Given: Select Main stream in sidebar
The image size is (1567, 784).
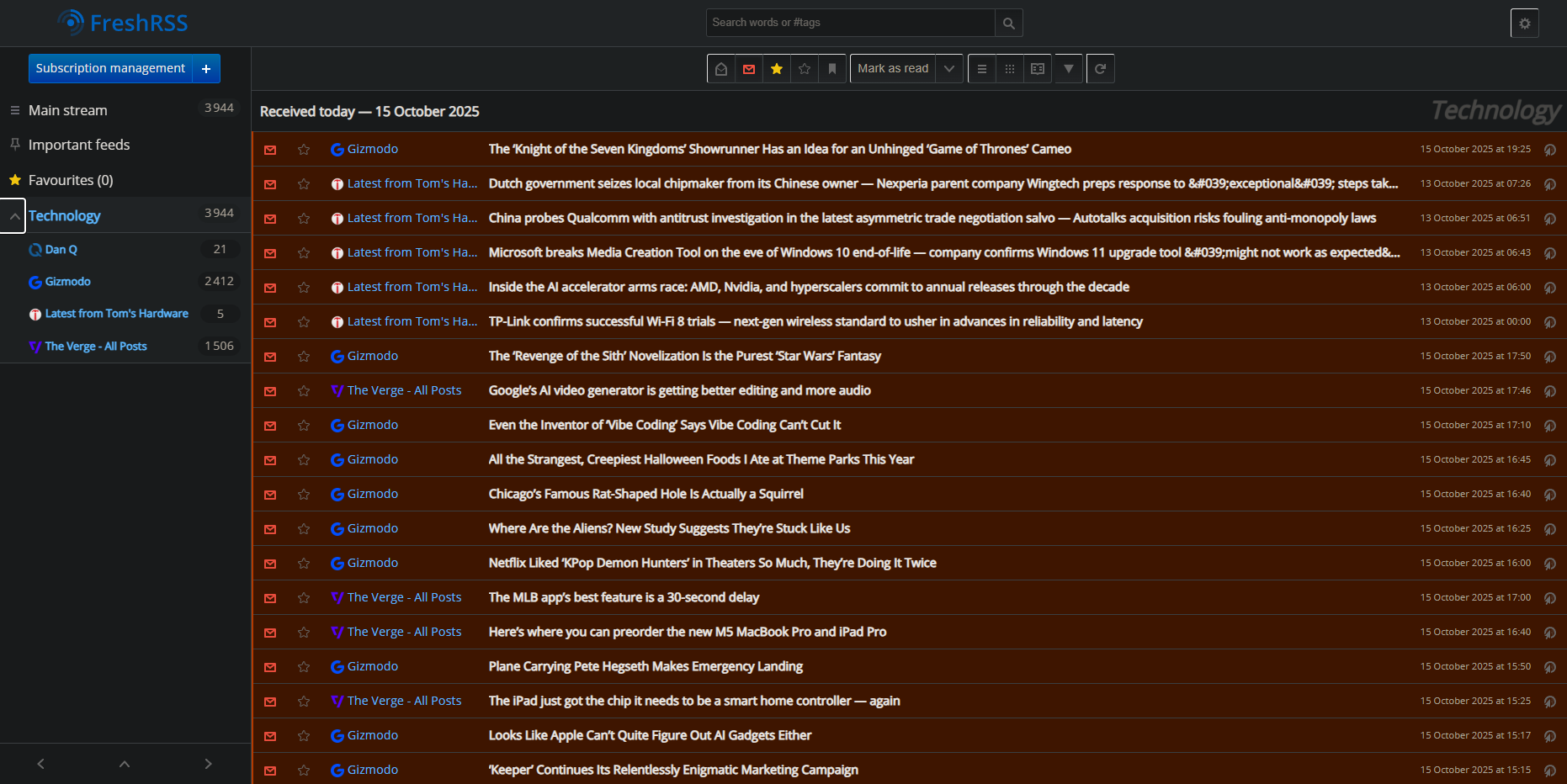Looking at the screenshot, I should tap(68, 110).
